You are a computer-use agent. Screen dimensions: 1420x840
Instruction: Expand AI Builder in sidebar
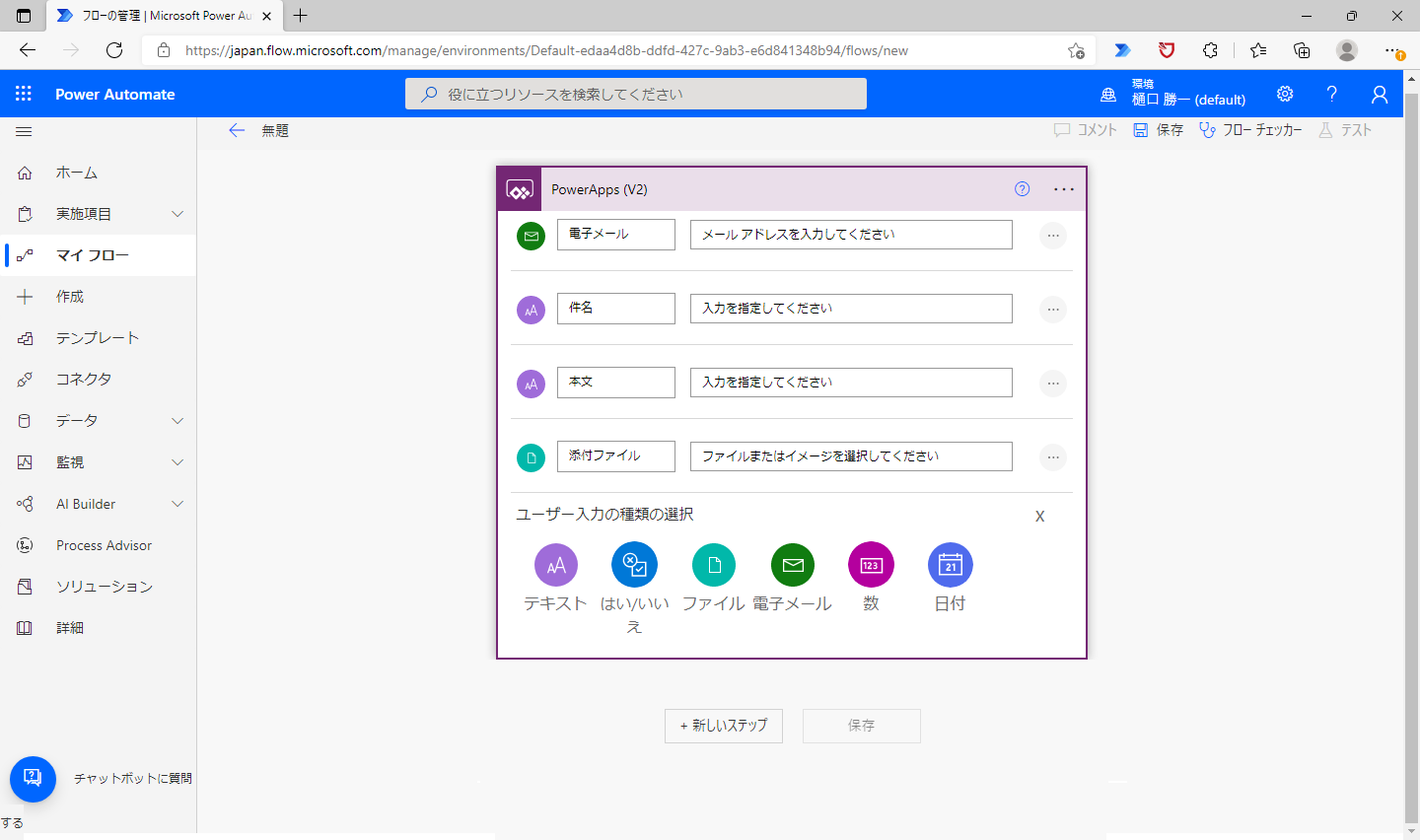177,504
